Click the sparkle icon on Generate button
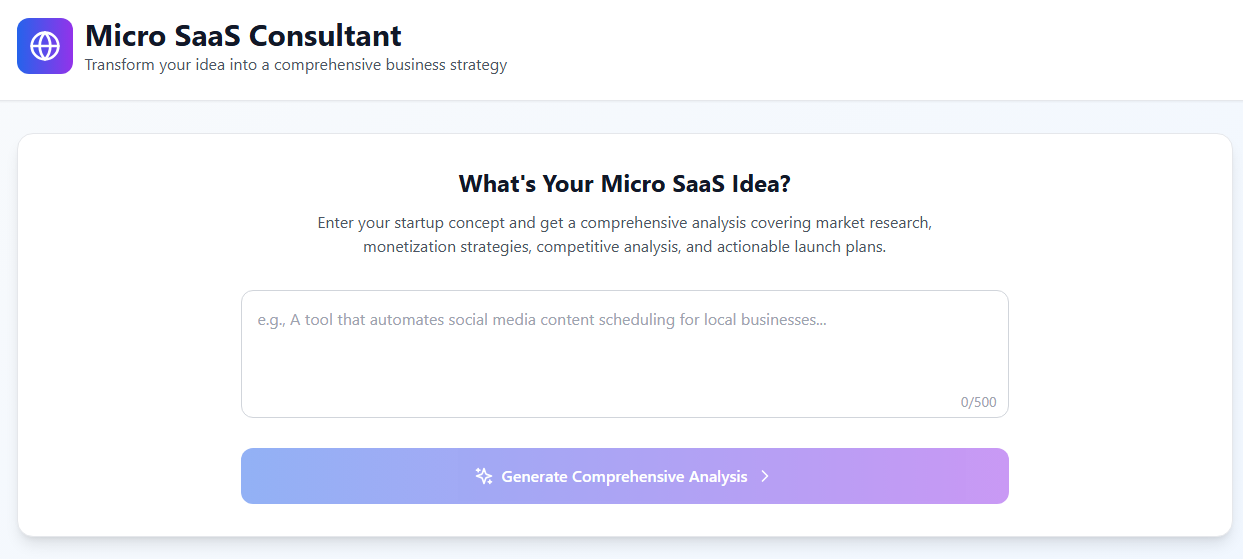Viewport: 1243px width, 559px height. tap(484, 476)
